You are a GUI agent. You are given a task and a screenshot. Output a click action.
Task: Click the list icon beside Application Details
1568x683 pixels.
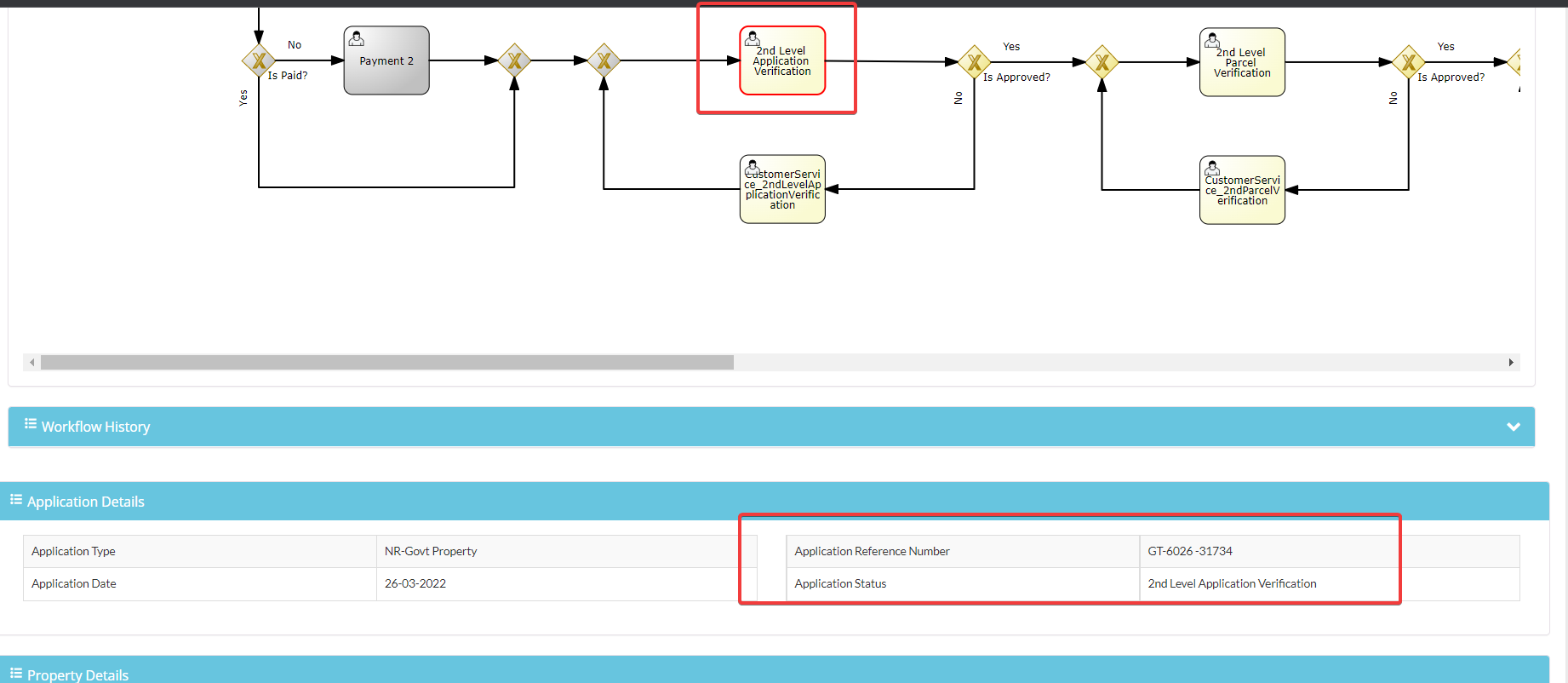click(x=16, y=500)
